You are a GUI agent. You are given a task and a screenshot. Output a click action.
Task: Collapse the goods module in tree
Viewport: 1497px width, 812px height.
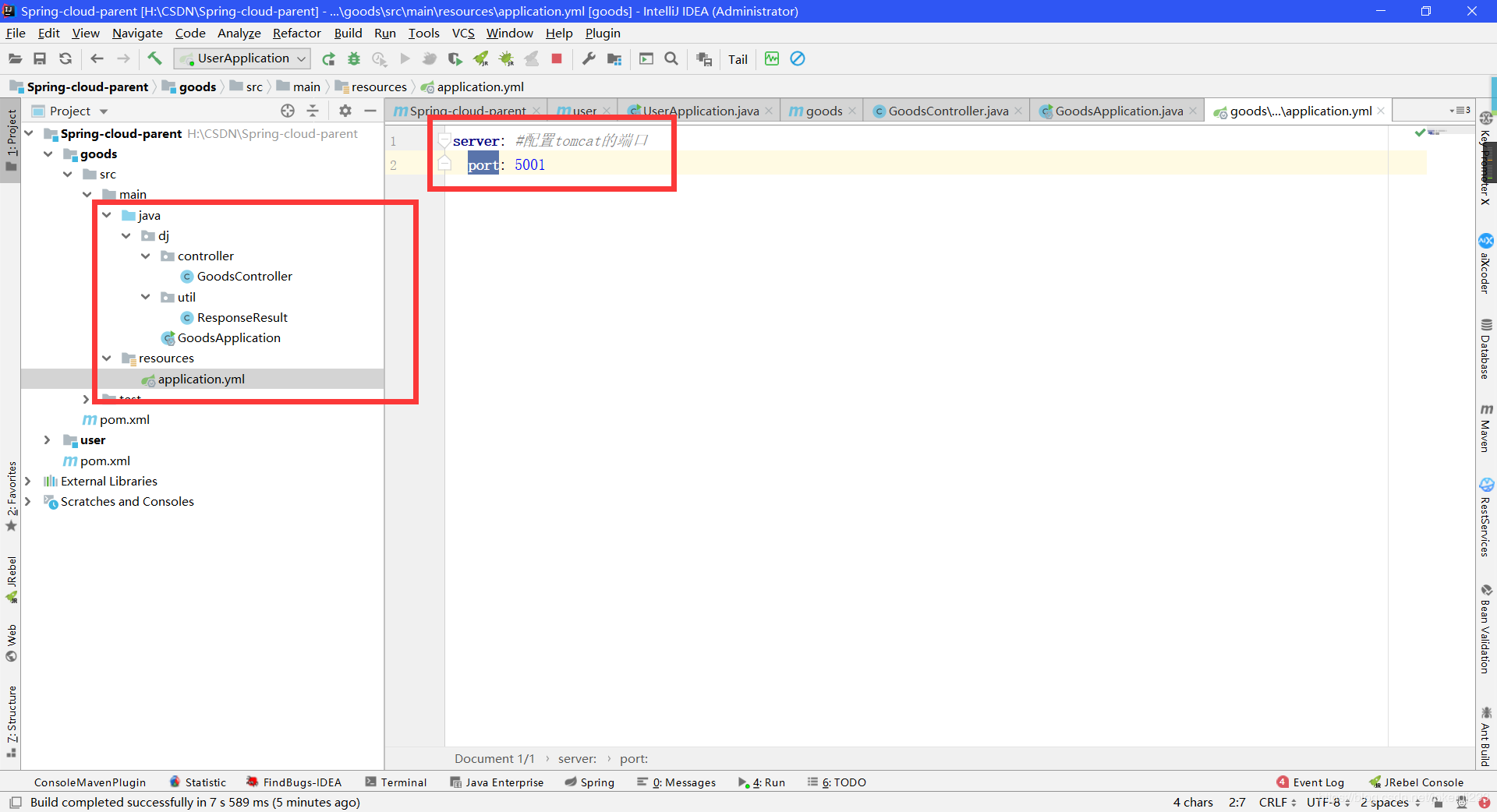[48, 154]
